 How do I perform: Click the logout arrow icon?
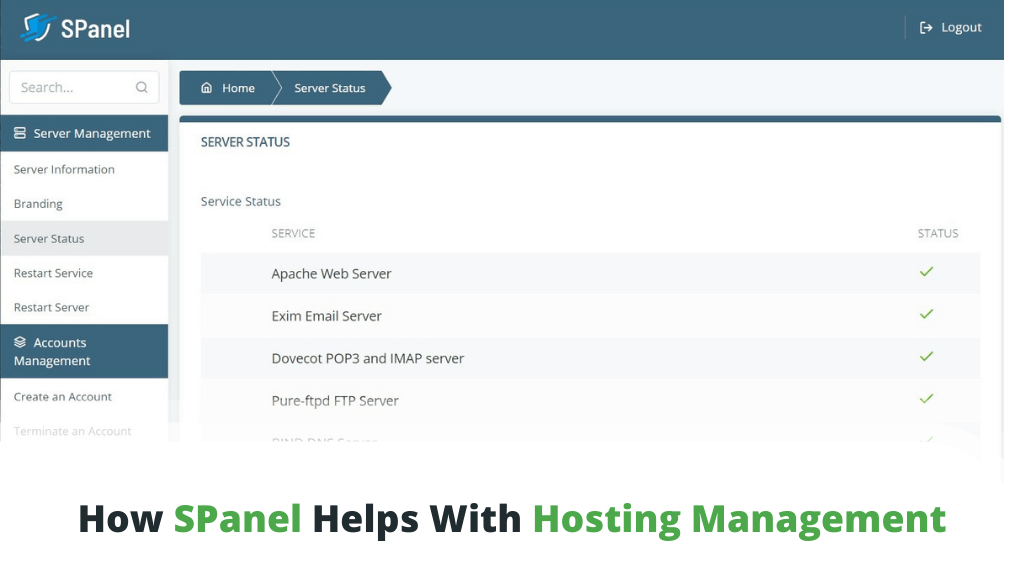925,27
